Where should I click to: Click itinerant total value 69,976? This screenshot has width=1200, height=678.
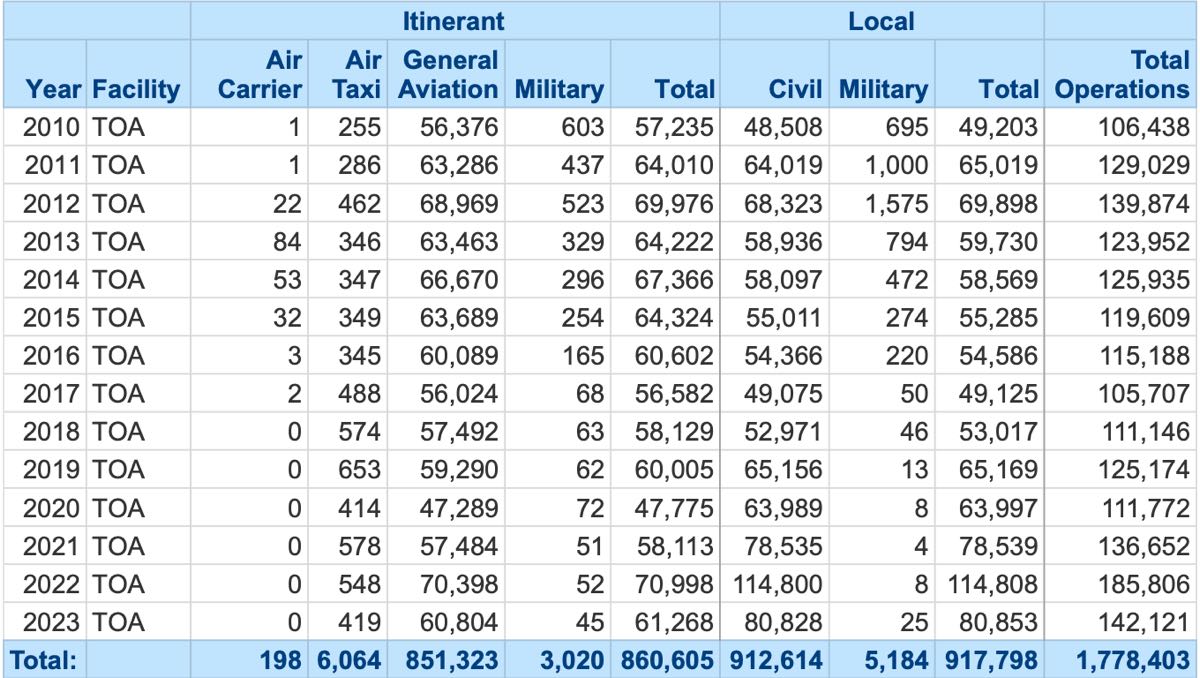click(x=677, y=202)
